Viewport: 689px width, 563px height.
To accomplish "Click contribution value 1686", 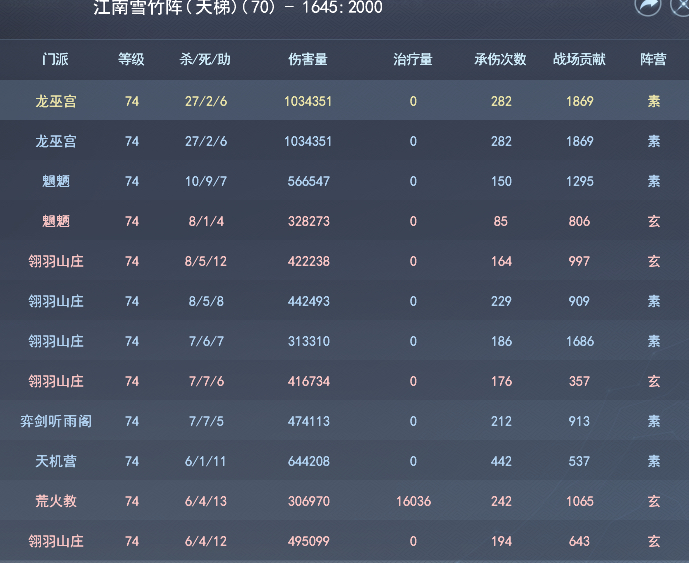I will (580, 341).
